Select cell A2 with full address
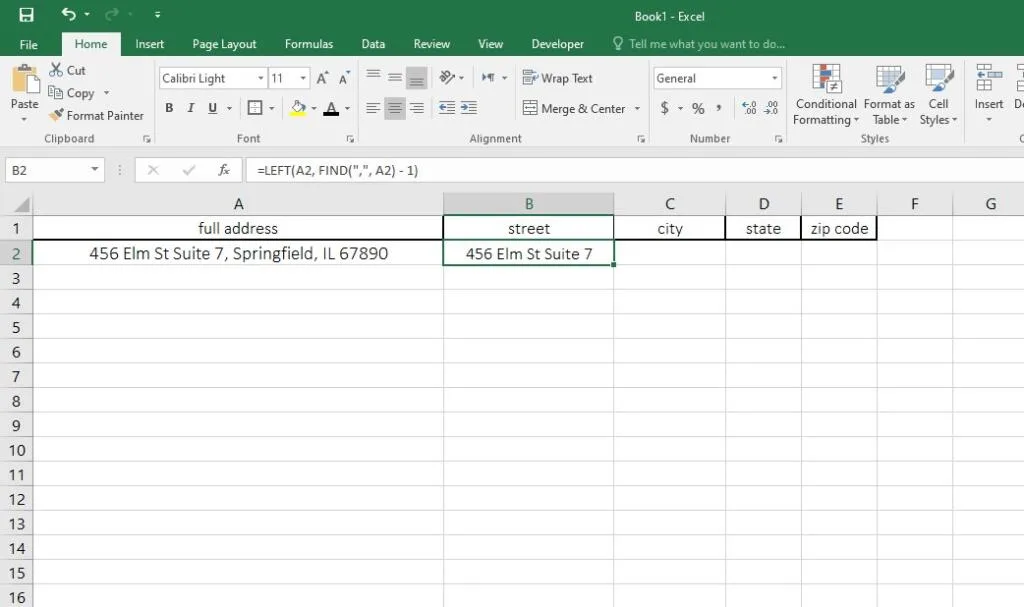 (x=238, y=254)
